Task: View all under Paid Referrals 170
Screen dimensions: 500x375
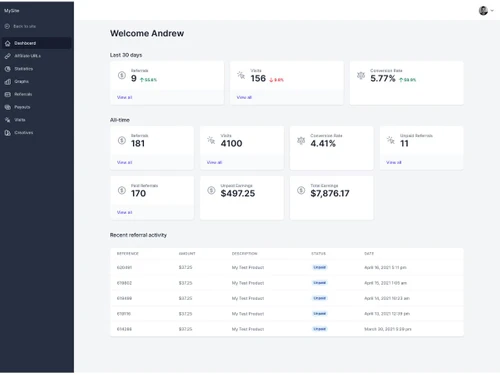Action: [124, 212]
